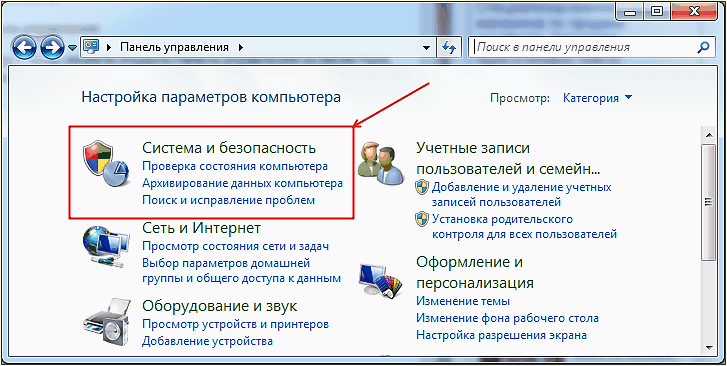
Task: Click the Система и безопасность shield icon
Action: coord(106,164)
